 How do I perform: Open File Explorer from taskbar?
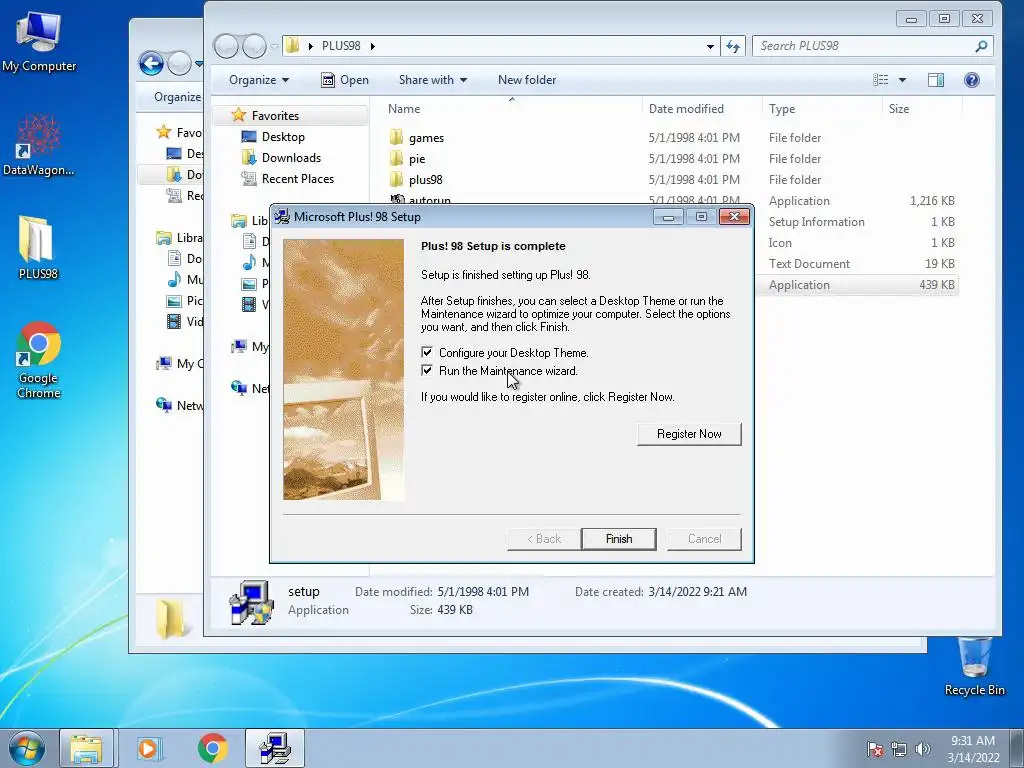click(86, 748)
